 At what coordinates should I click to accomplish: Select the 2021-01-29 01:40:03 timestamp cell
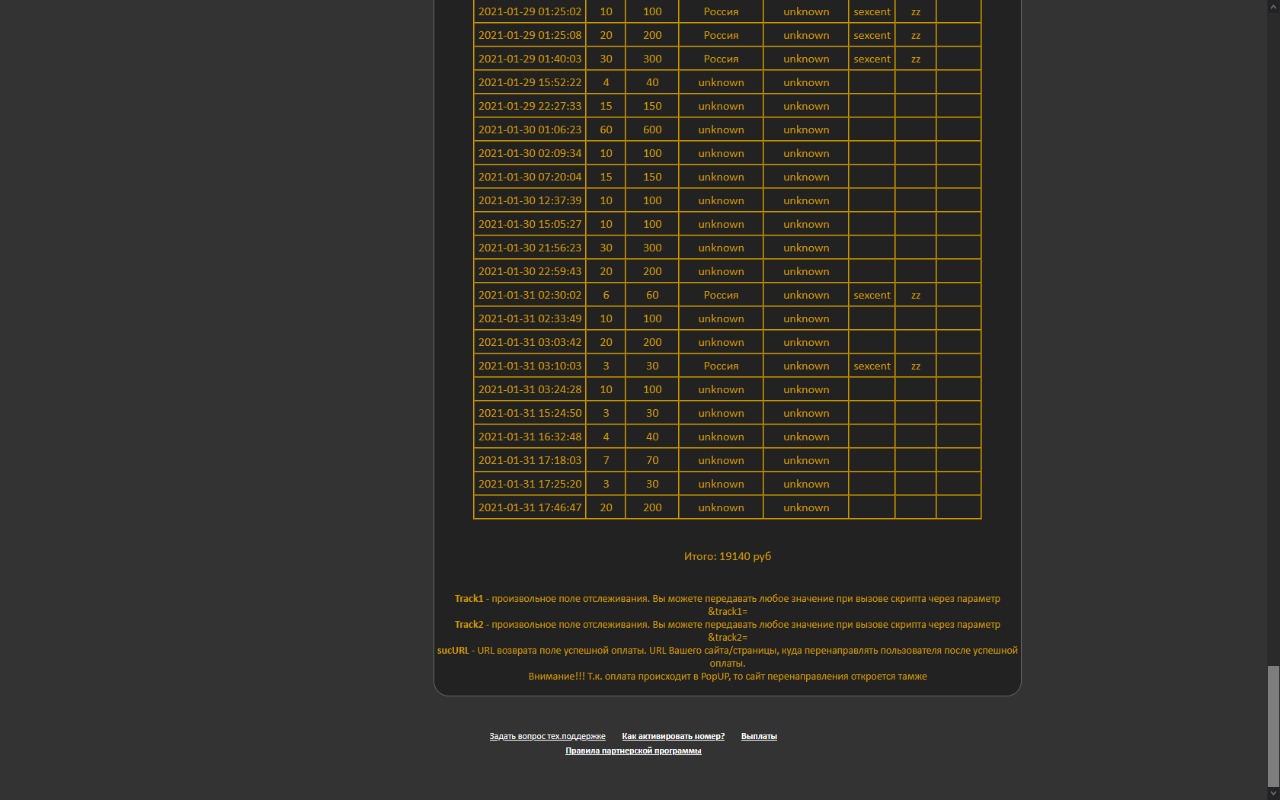coord(529,59)
